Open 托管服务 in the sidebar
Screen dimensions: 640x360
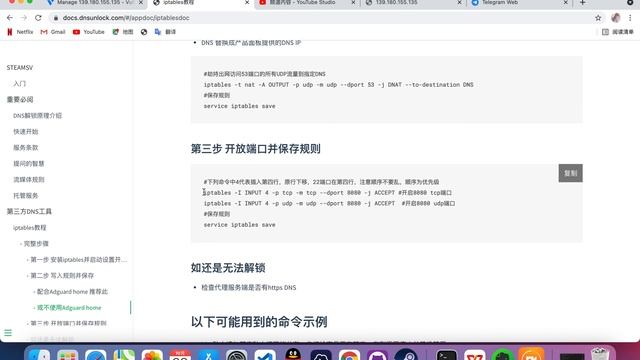[25, 196]
